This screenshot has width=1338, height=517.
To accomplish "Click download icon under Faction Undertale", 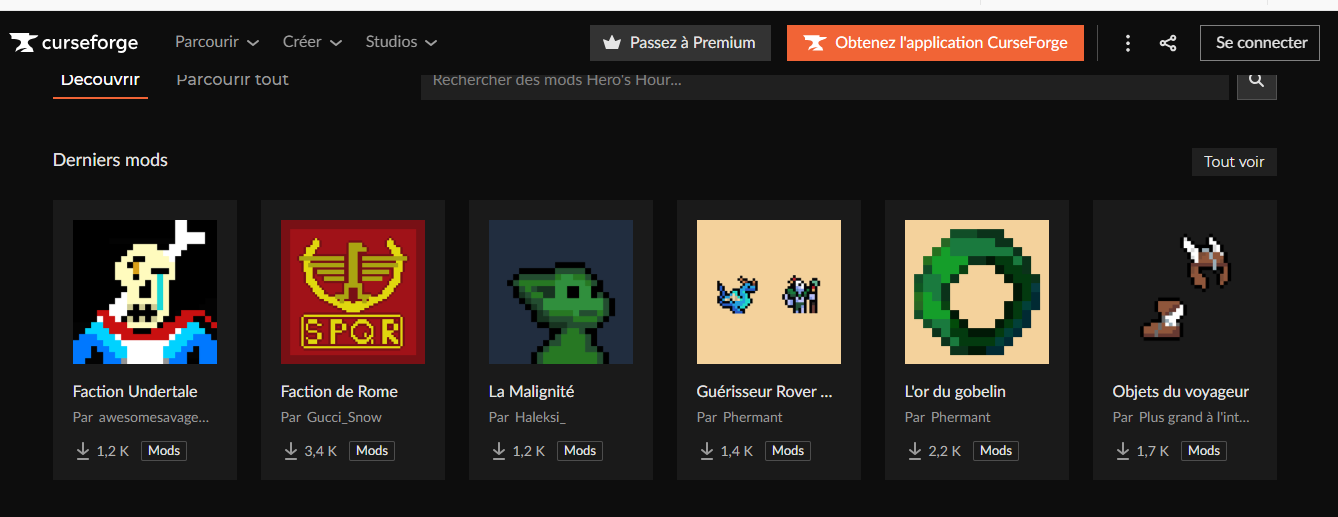I will pos(83,451).
